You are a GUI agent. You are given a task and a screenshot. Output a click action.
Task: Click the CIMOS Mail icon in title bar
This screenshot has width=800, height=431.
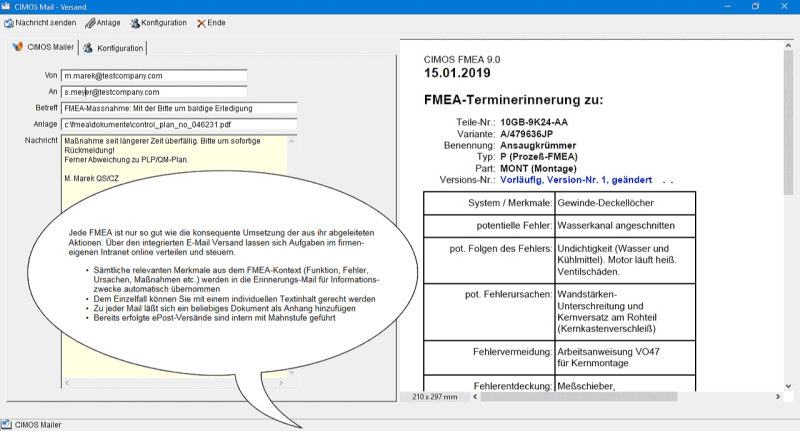7,6
